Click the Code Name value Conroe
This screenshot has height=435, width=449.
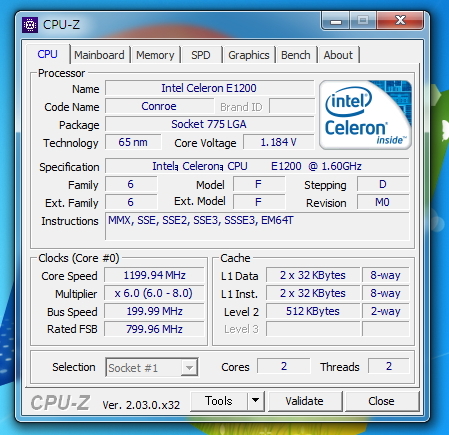pyautogui.click(x=159, y=106)
